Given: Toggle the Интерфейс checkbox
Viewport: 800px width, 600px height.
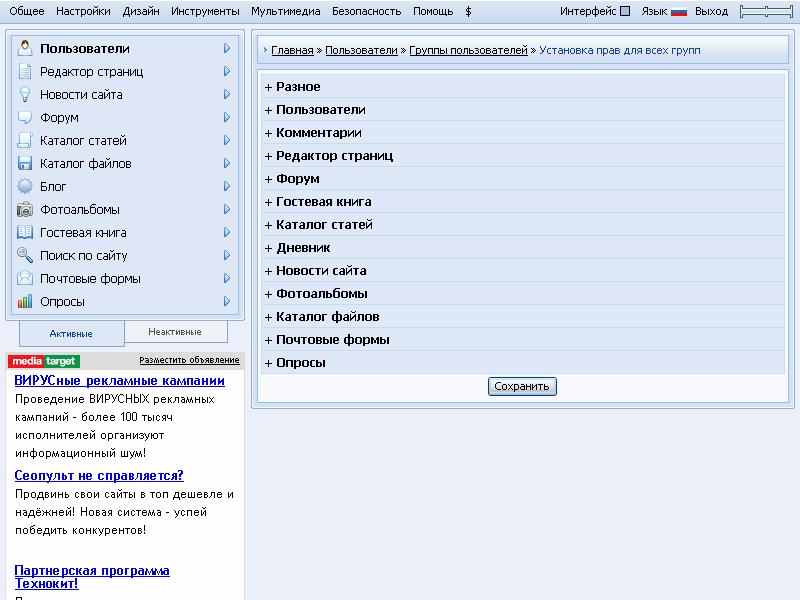Looking at the screenshot, I should click(625, 11).
